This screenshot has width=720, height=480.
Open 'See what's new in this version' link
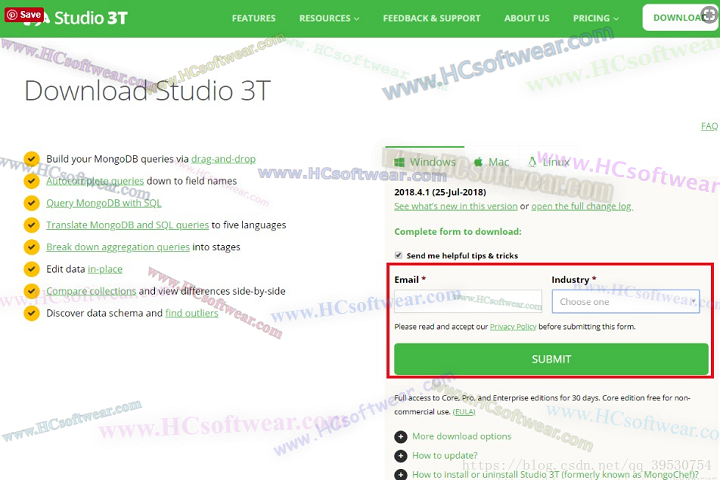[456, 206]
